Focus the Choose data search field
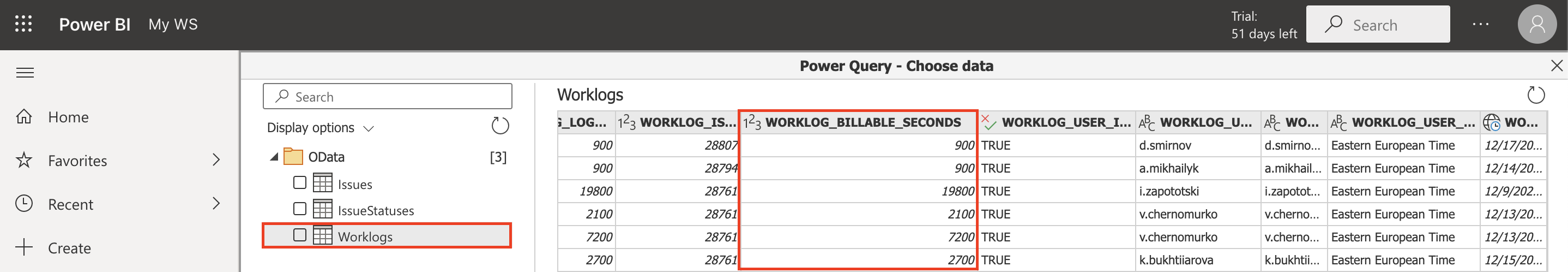This screenshot has height=272, width=1568. pos(387,96)
